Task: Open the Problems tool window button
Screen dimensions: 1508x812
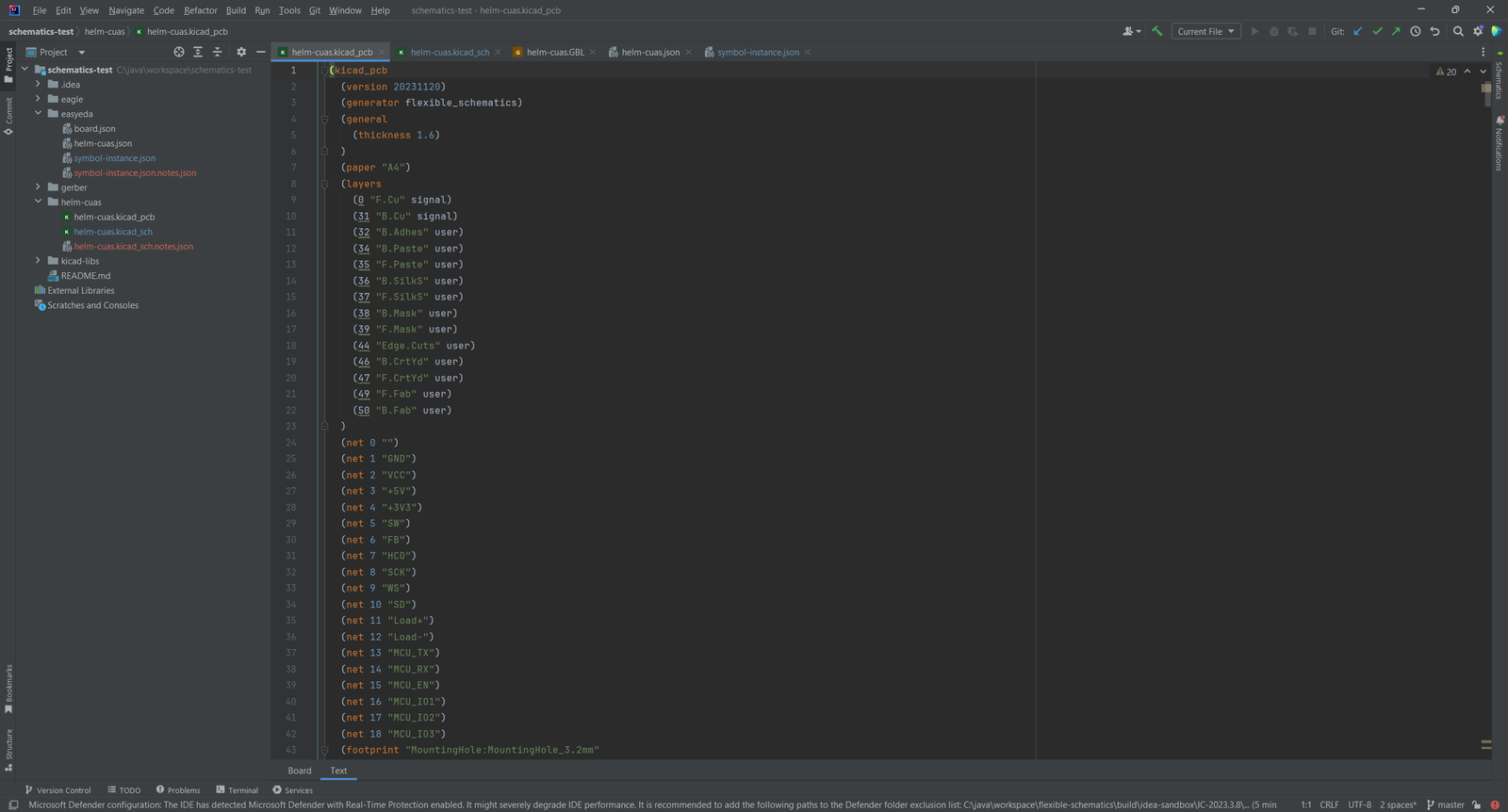Action: click(178, 790)
